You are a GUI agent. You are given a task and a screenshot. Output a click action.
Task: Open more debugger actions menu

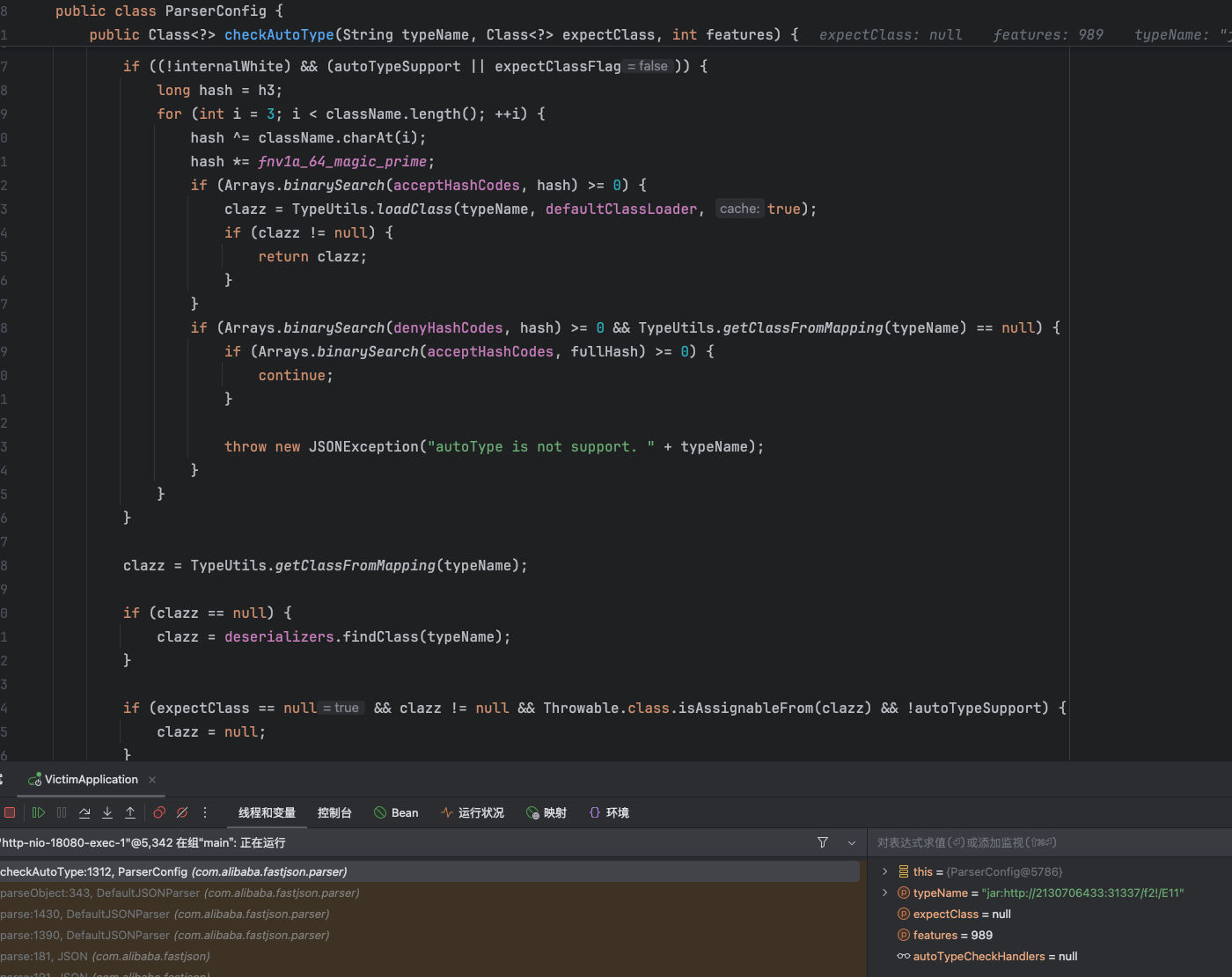click(x=205, y=812)
